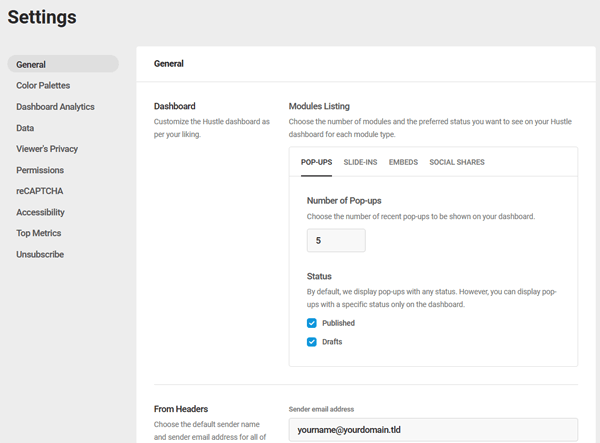Open the Data settings section
The width and height of the screenshot is (600, 443).
[x=25, y=128]
